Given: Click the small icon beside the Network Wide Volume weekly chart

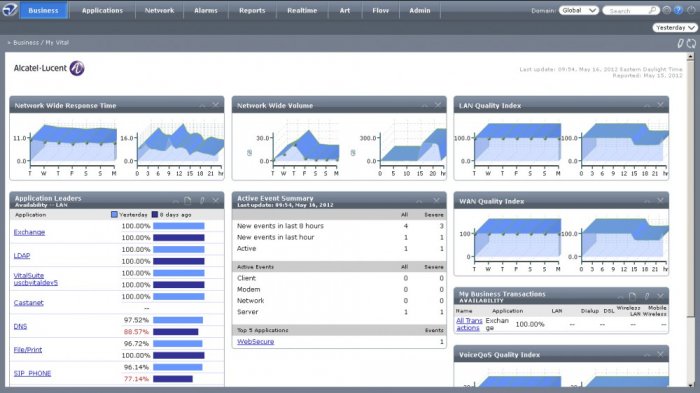Looking at the screenshot, I should tap(250, 153).
